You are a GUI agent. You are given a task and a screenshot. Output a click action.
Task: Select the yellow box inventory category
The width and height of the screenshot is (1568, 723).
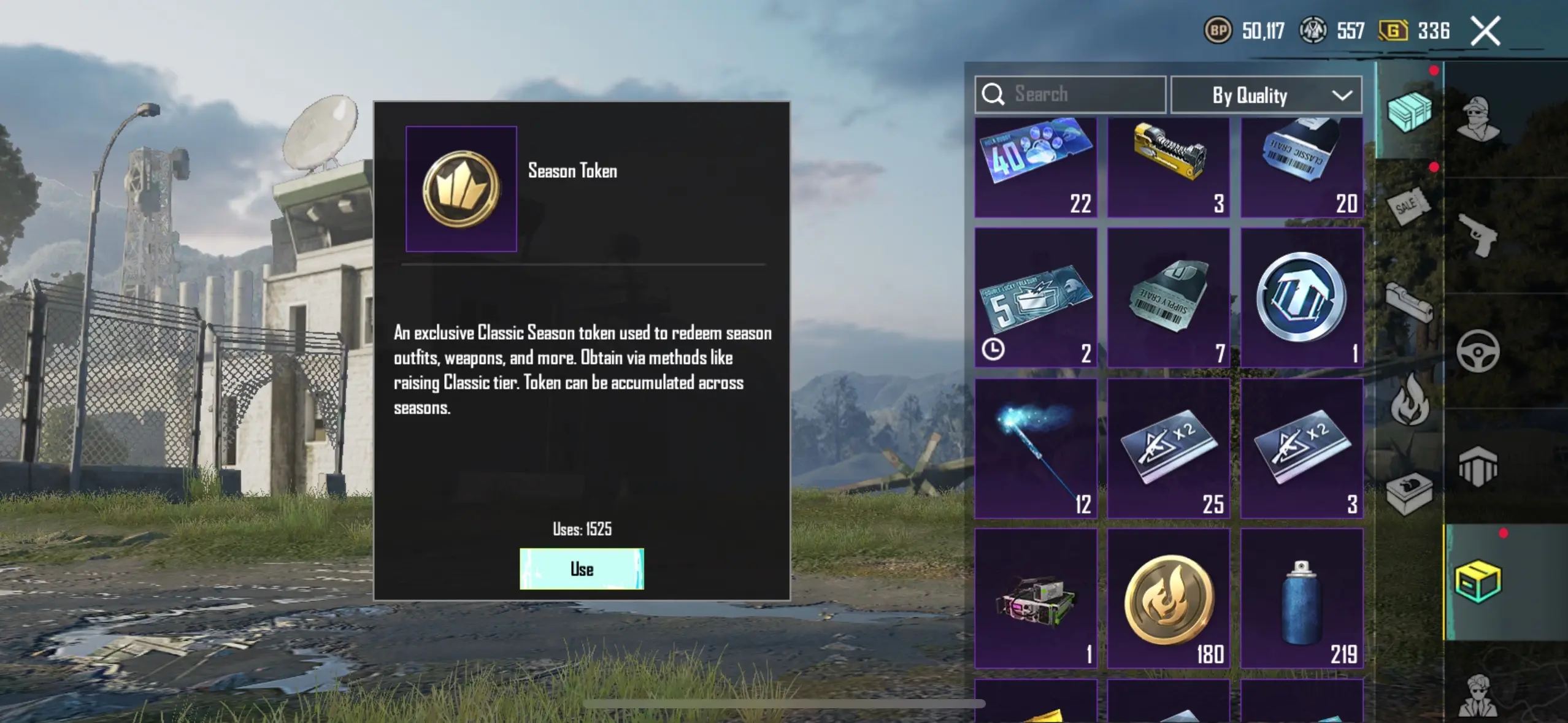click(x=1478, y=581)
